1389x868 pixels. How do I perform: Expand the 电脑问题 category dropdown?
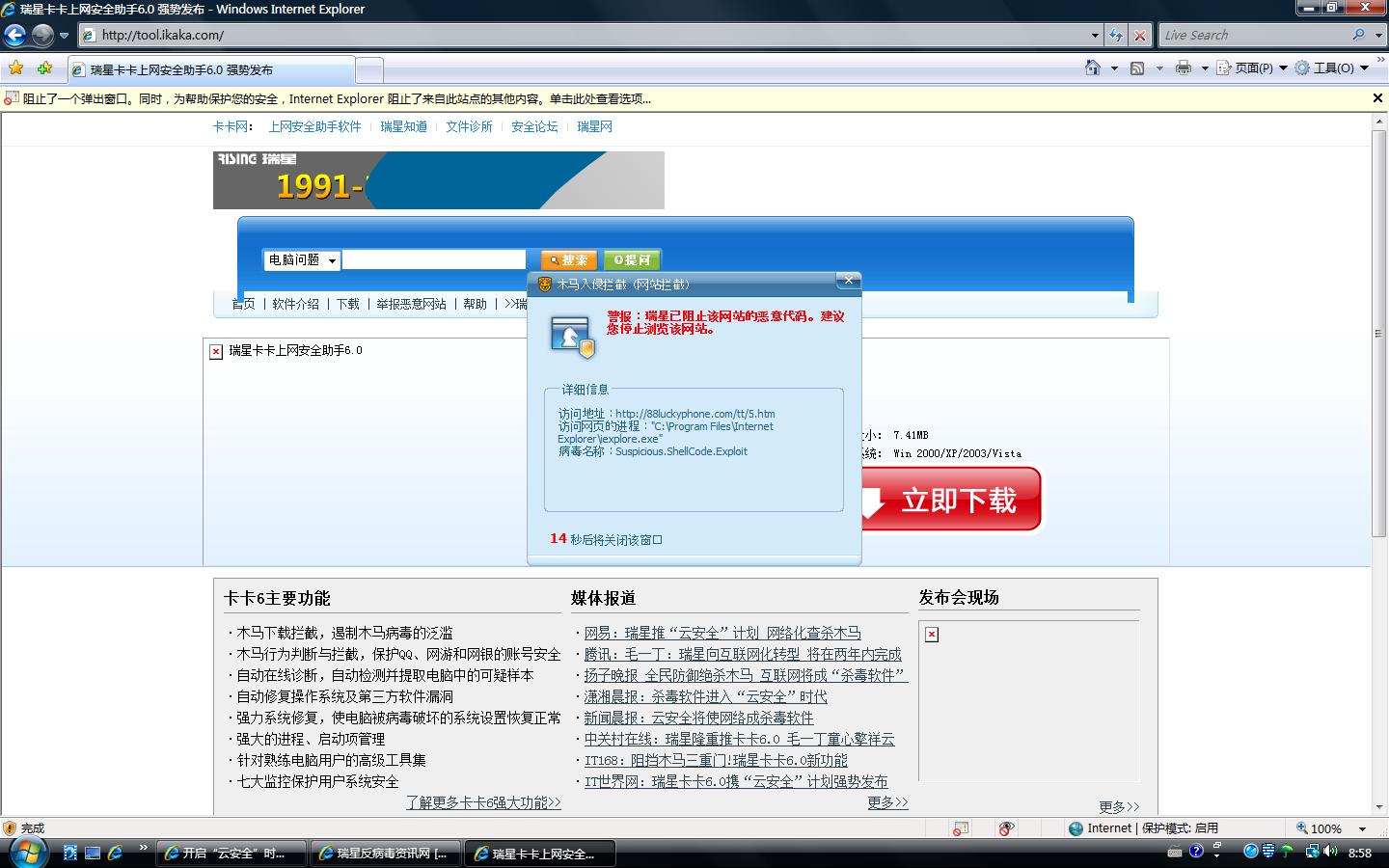[303, 260]
